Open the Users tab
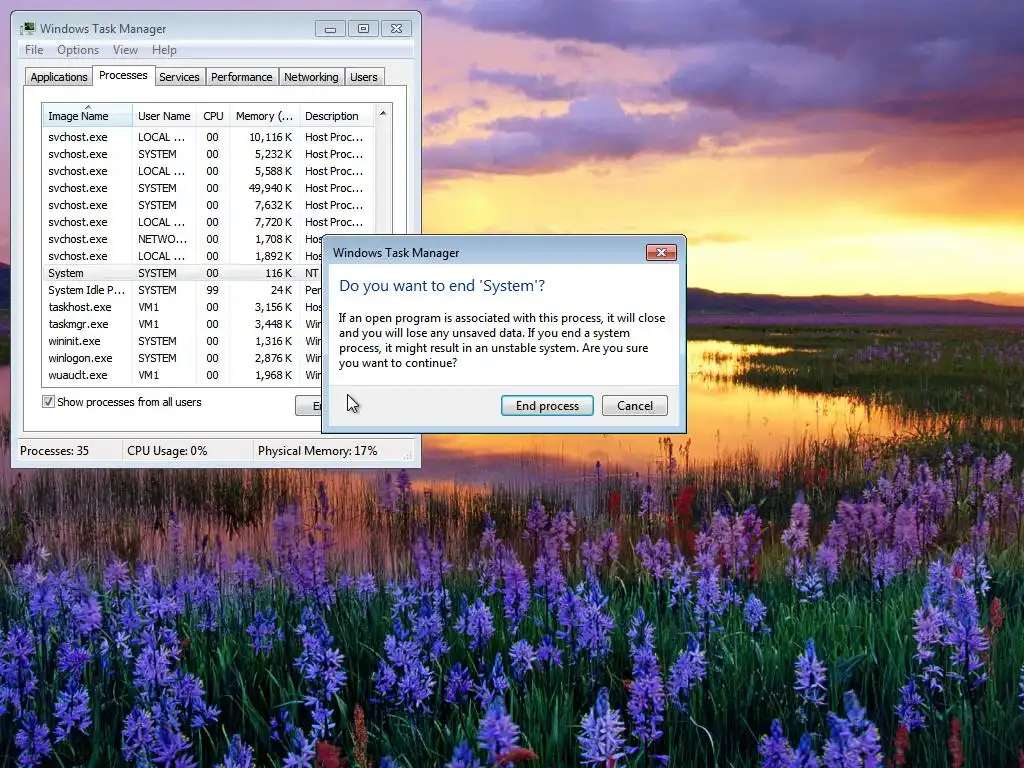 364,77
